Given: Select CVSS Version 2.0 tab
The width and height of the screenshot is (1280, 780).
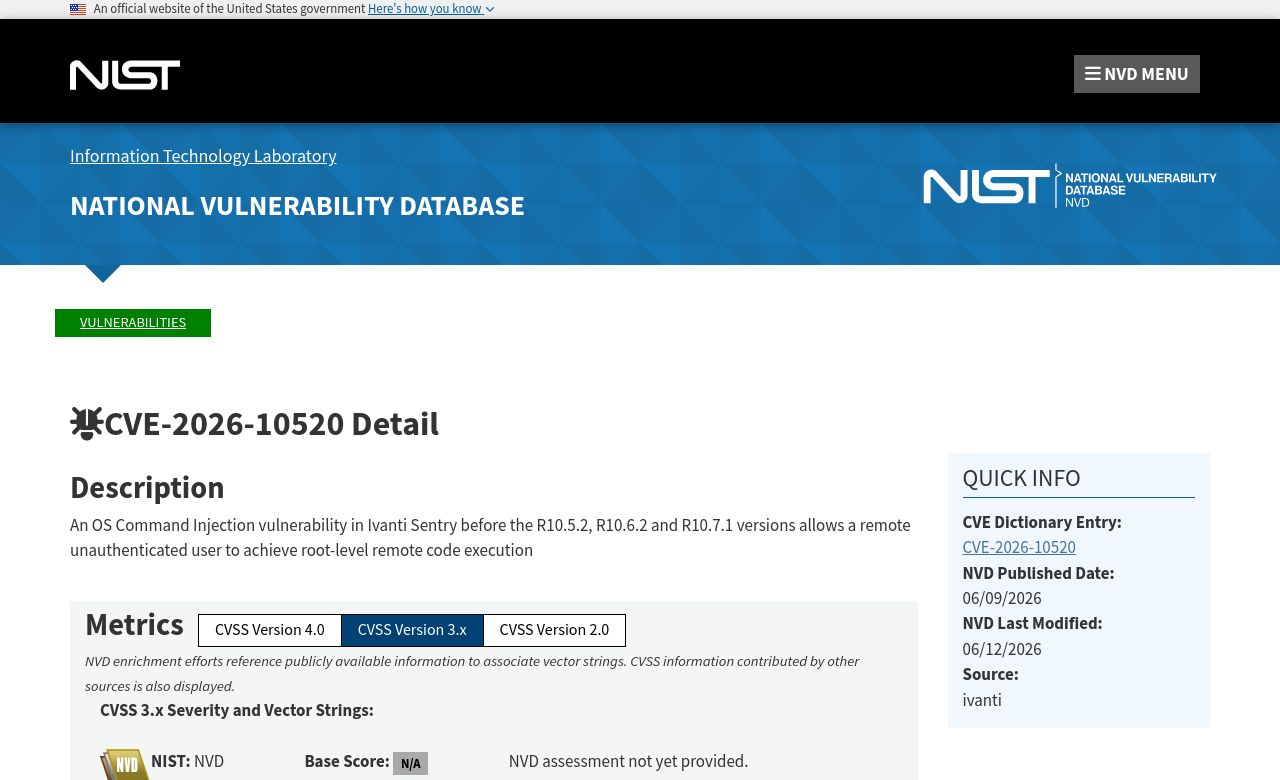Looking at the screenshot, I should pos(554,631).
